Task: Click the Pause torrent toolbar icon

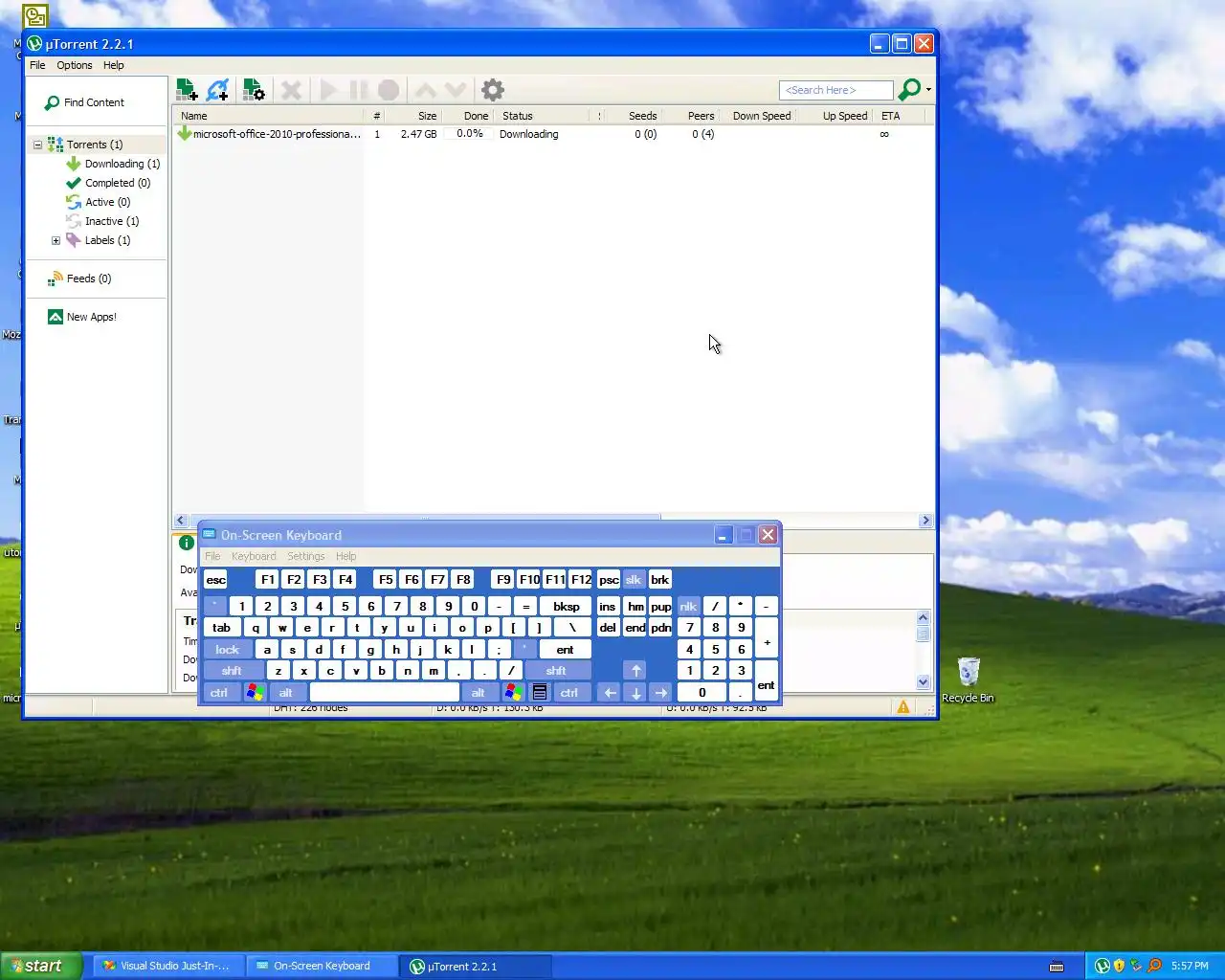Action: (x=359, y=90)
